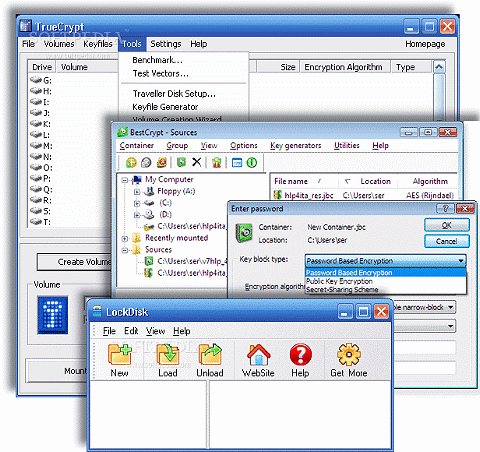The height and width of the screenshot is (452, 480).
Task: Collapse Sources node in BestCrypt tree
Action: (x=125, y=250)
